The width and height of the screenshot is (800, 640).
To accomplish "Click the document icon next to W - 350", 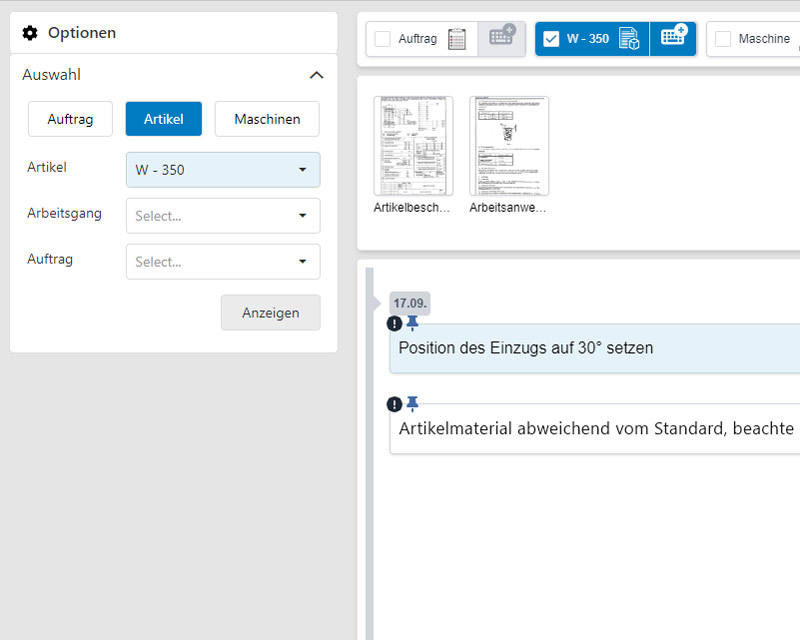I will click(630, 38).
